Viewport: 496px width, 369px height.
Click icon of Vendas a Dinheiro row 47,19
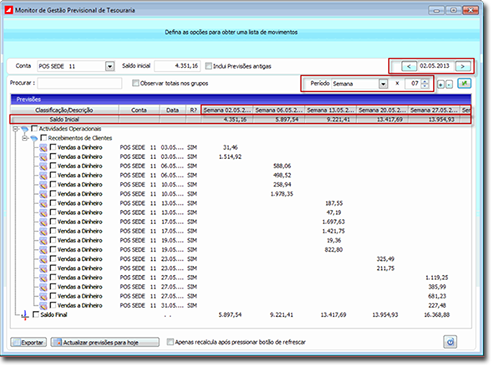point(43,213)
